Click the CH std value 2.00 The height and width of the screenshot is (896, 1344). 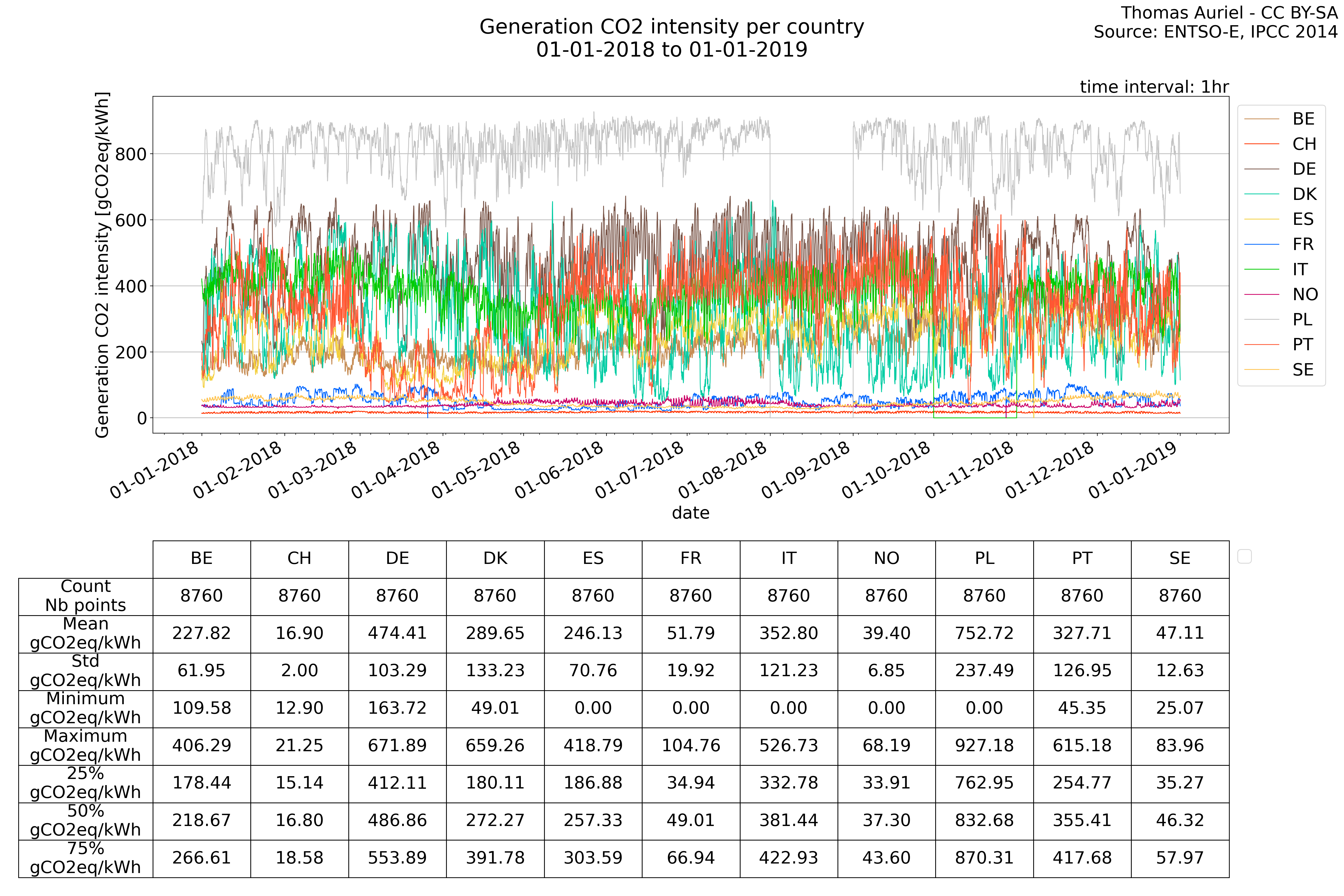click(299, 671)
